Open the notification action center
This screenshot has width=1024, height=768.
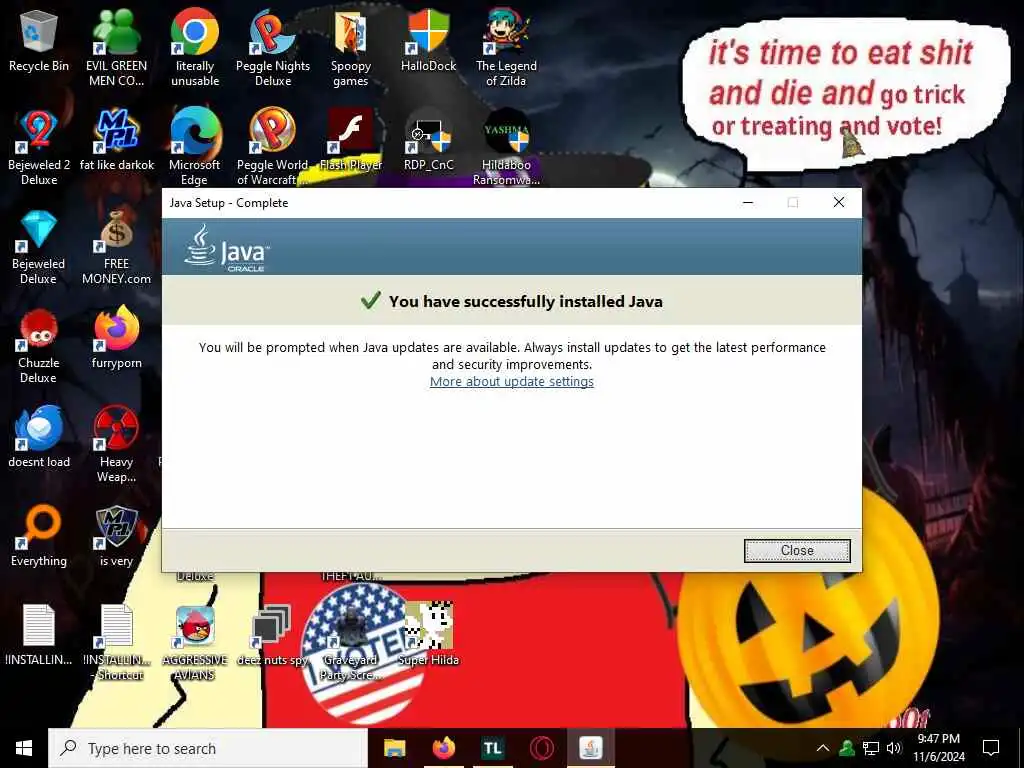(x=991, y=748)
